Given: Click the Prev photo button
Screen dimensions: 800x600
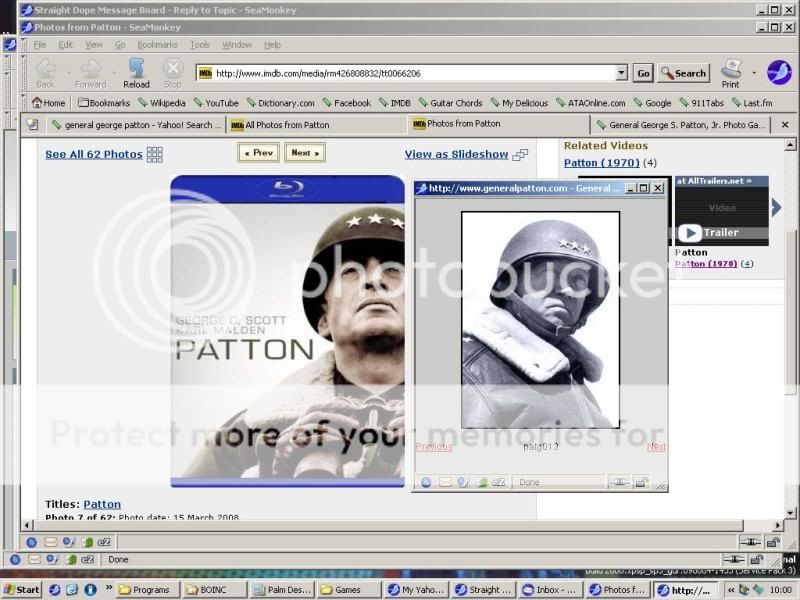Looking at the screenshot, I should (x=258, y=153).
